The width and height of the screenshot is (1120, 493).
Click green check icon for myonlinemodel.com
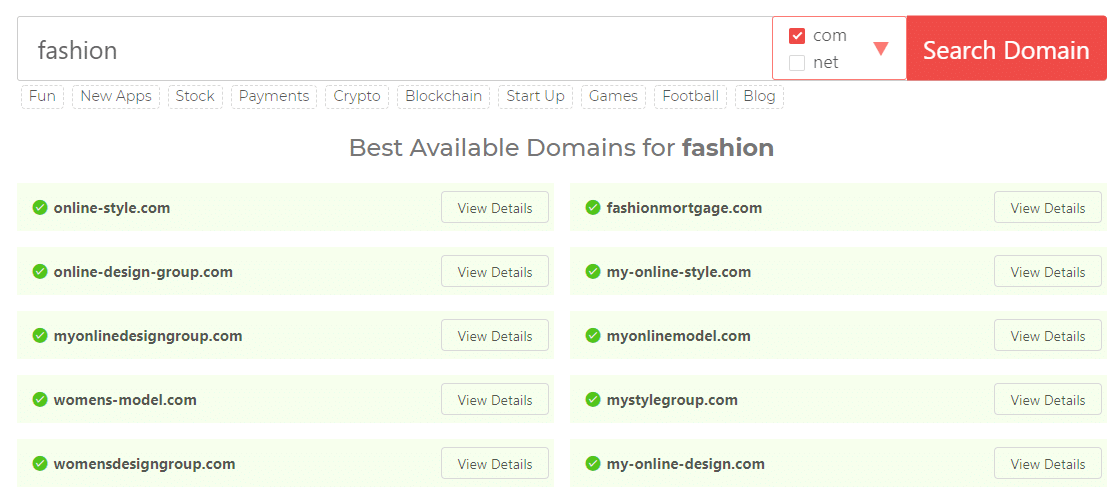[593, 336]
